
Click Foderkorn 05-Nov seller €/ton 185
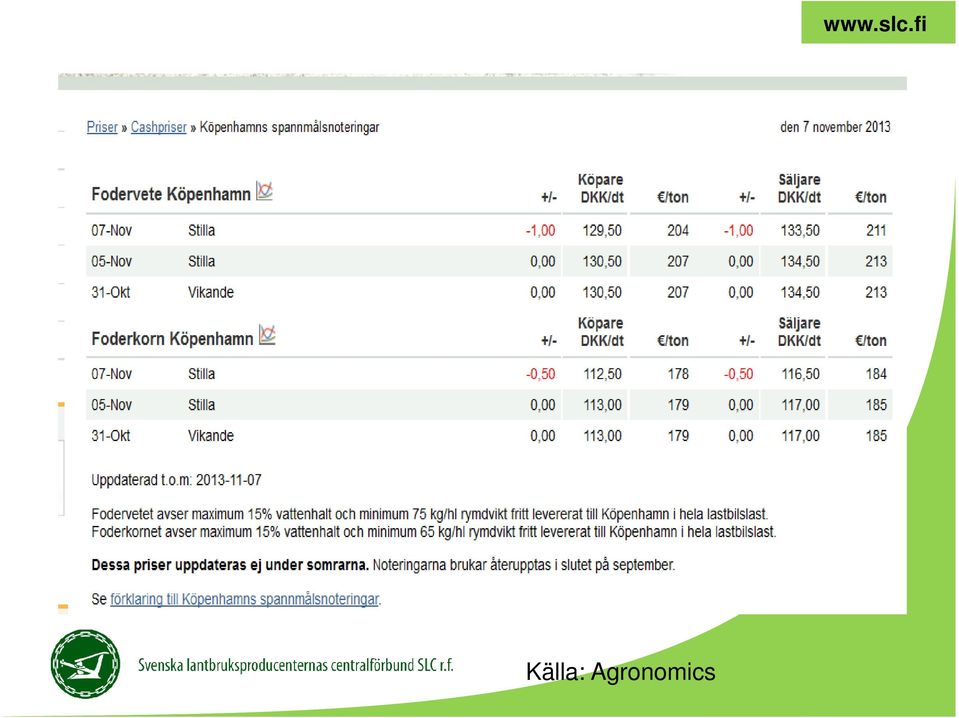click(x=876, y=405)
